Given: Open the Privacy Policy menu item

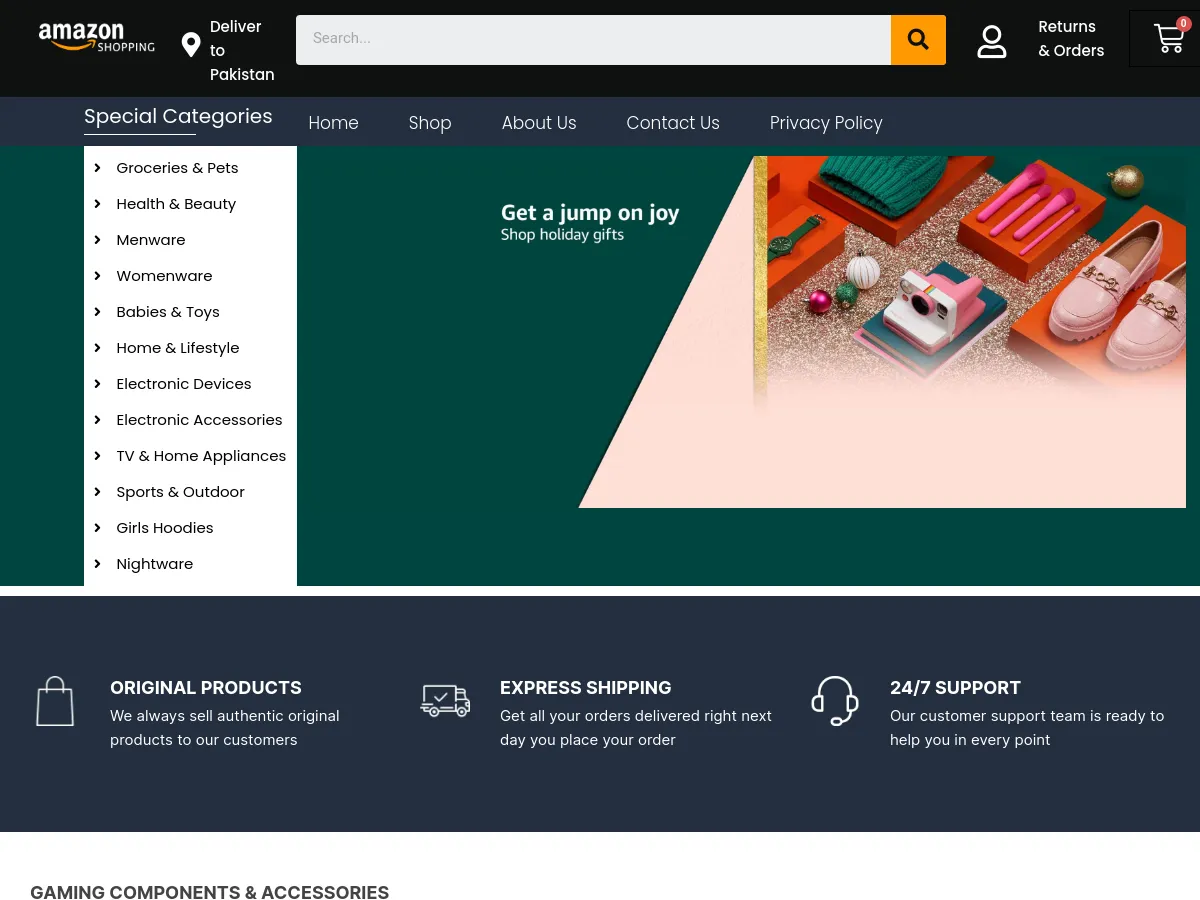Looking at the screenshot, I should (x=826, y=123).
